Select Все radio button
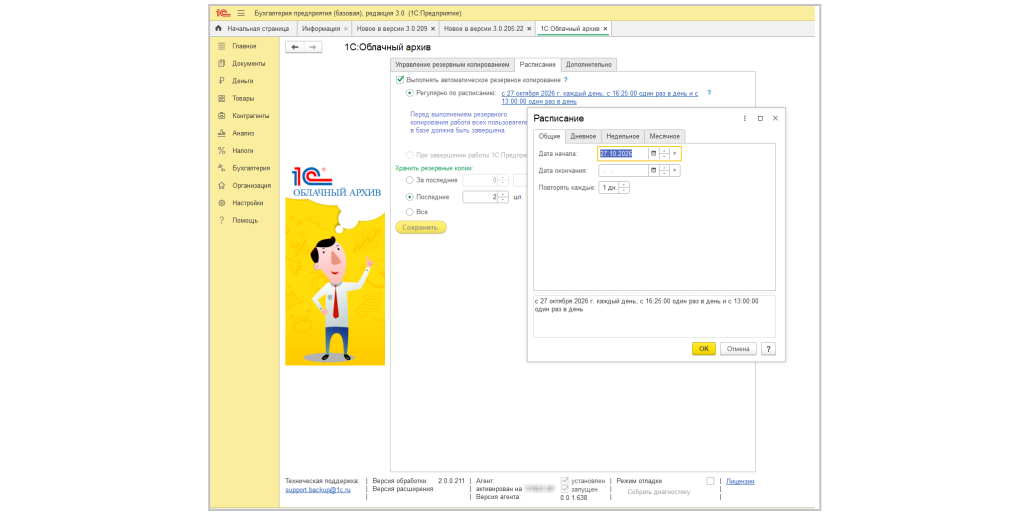 [x=409, y=212]
